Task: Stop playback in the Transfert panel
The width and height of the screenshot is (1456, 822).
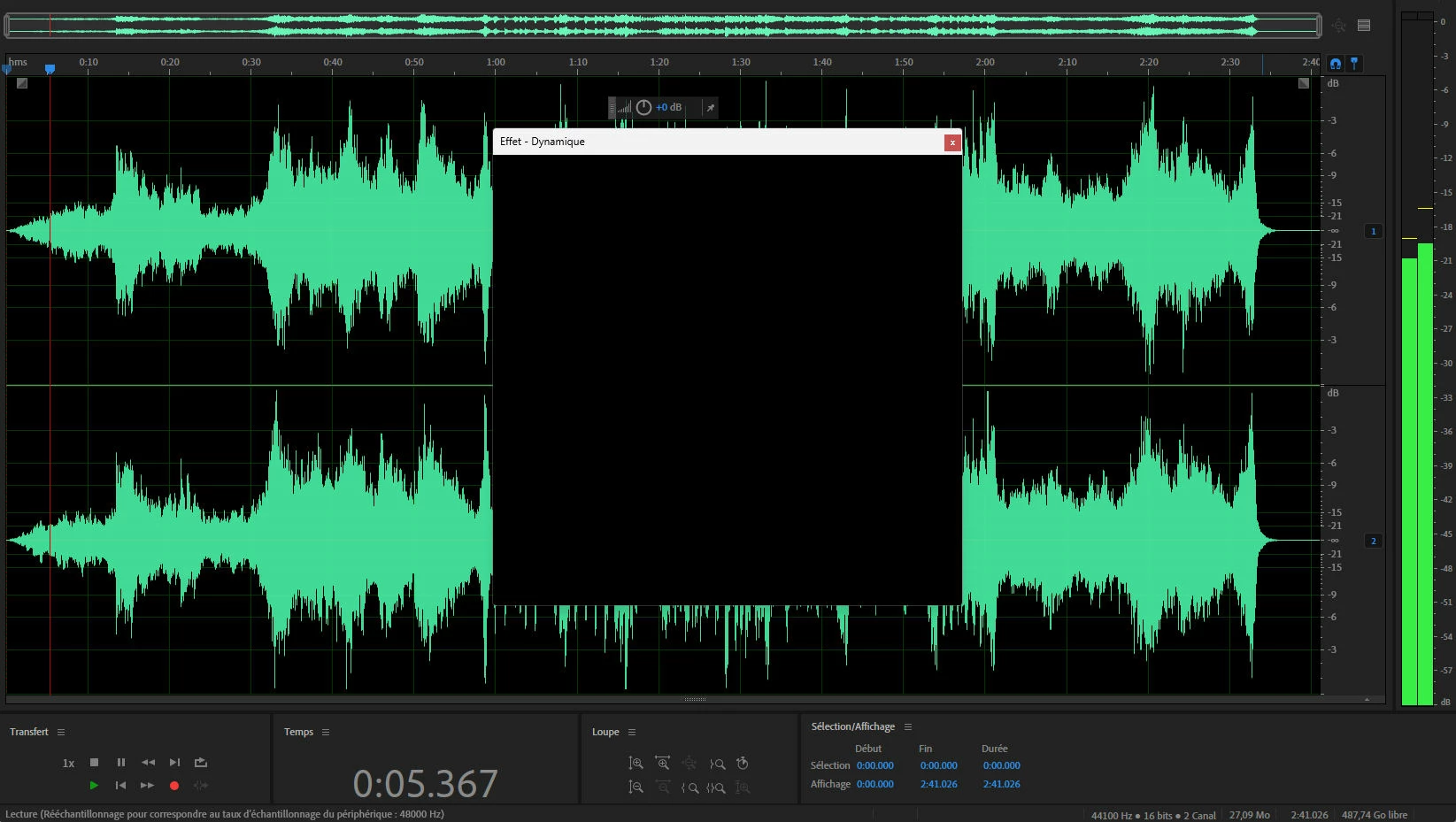Action: coord(94,762)
